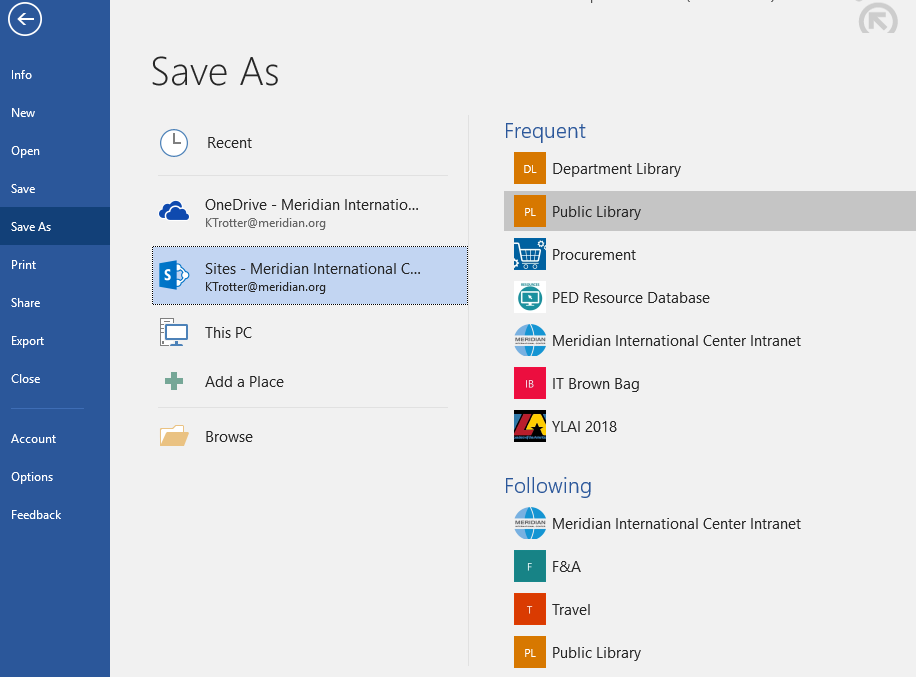Click the red T Travel icon
The image size is (916, 677).
pyautogui.click(x=530, y=609)
